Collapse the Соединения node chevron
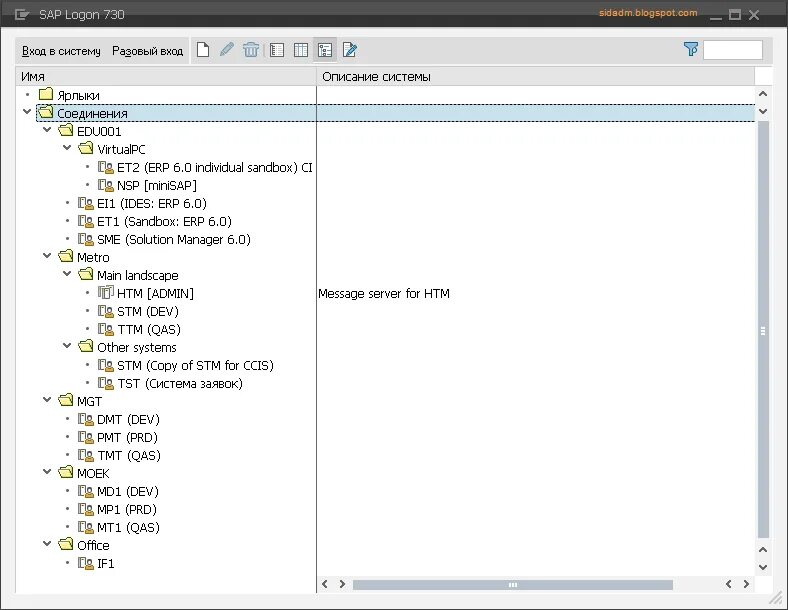788x610 pixels. point(27,112)
